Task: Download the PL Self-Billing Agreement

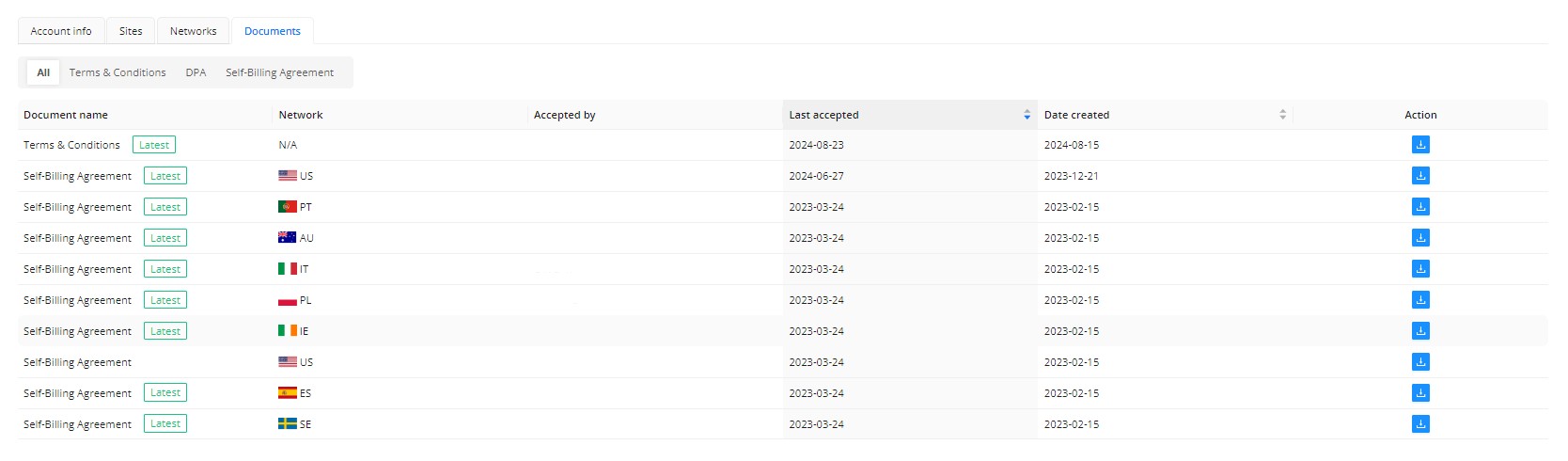Action: click(x=1419, y=300)
